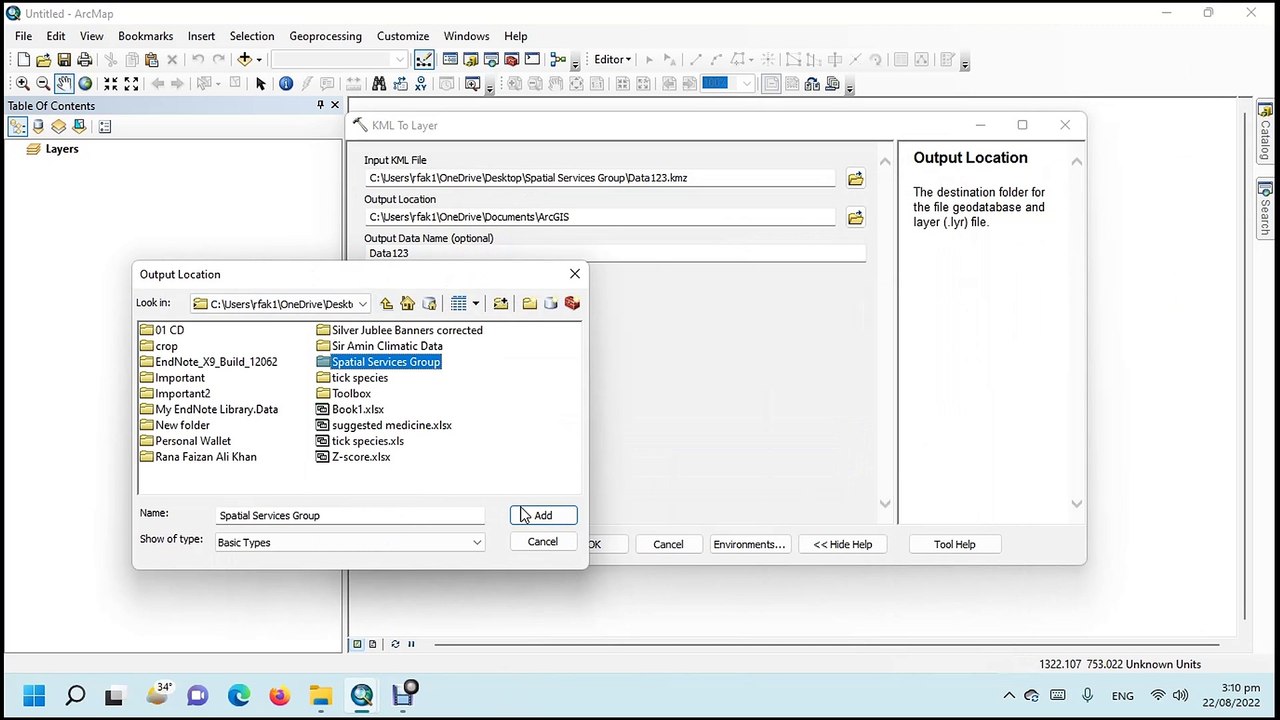Screen dimensions: 1280x720
Task: Select the Select Elements arrow tool
Action: [261, 84]
